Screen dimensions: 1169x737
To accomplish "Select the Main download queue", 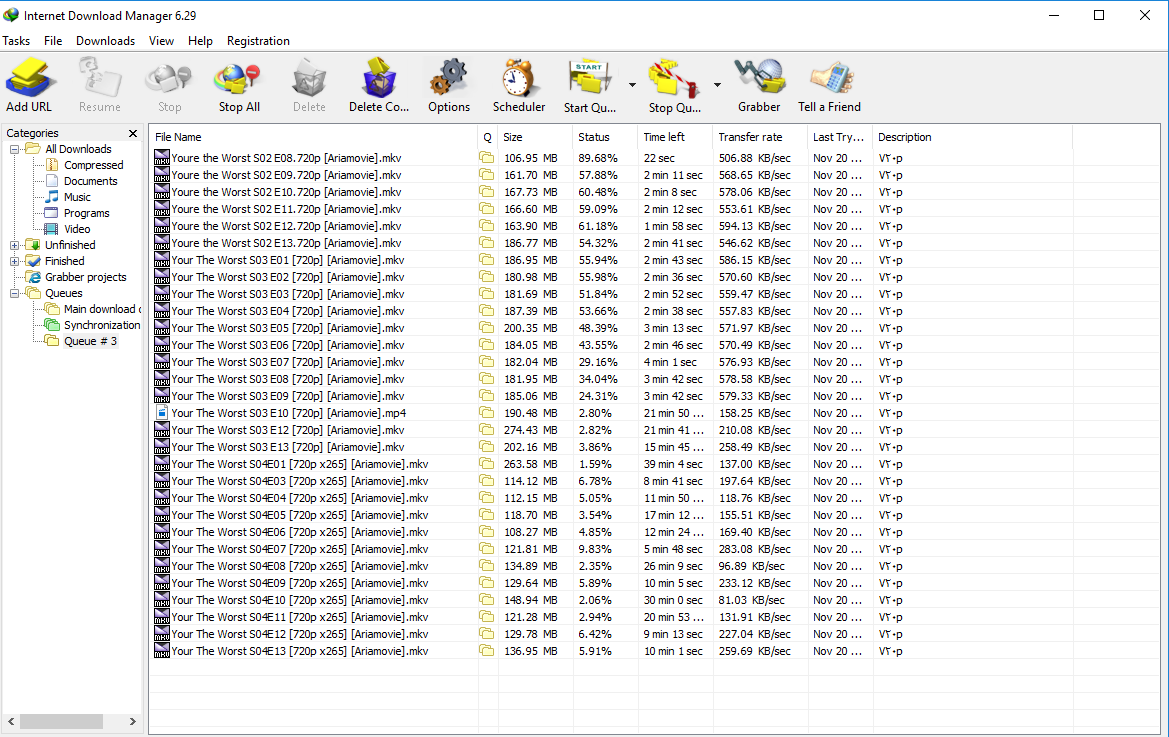I will [102, 309].
